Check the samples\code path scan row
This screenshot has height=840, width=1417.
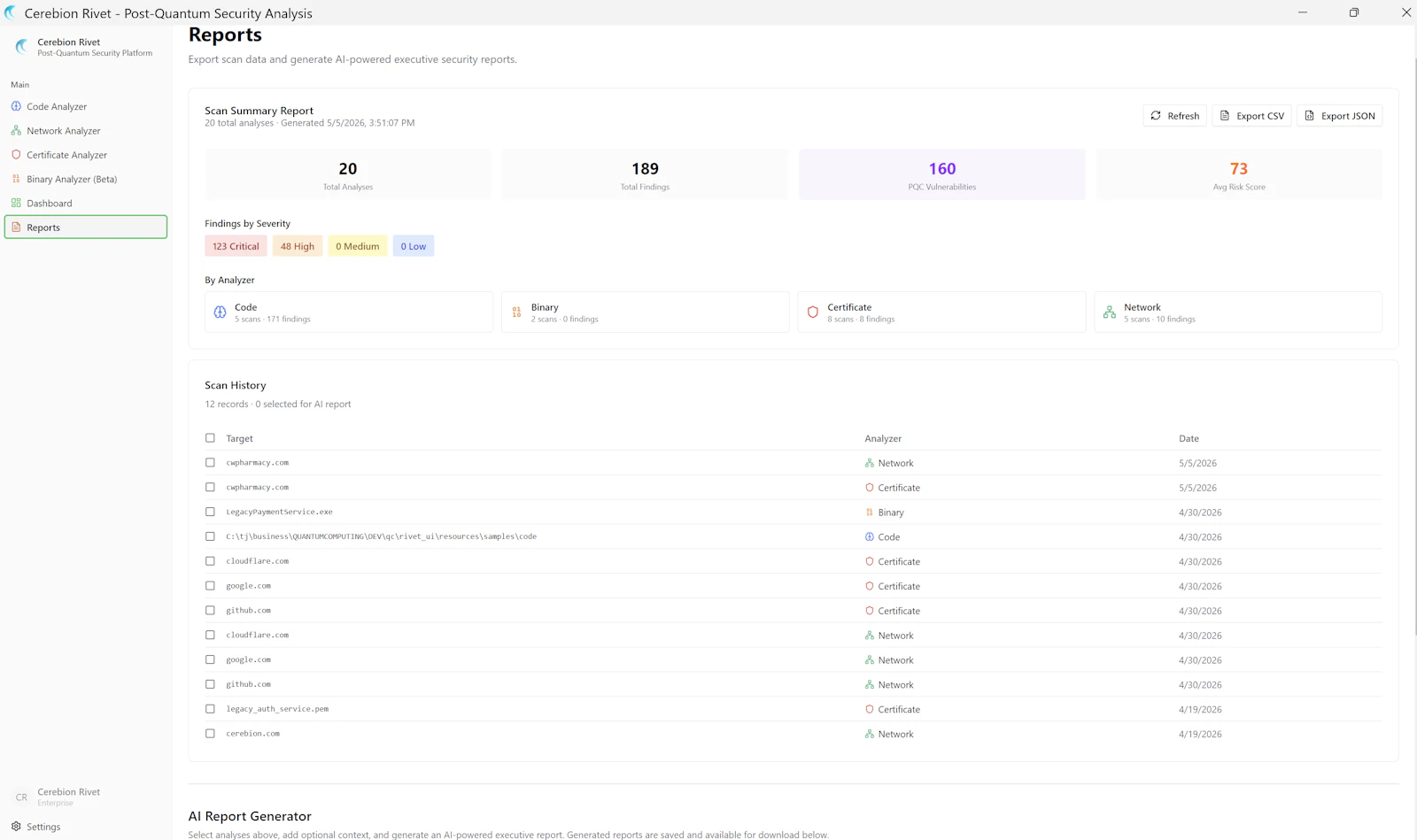(210, 536)
